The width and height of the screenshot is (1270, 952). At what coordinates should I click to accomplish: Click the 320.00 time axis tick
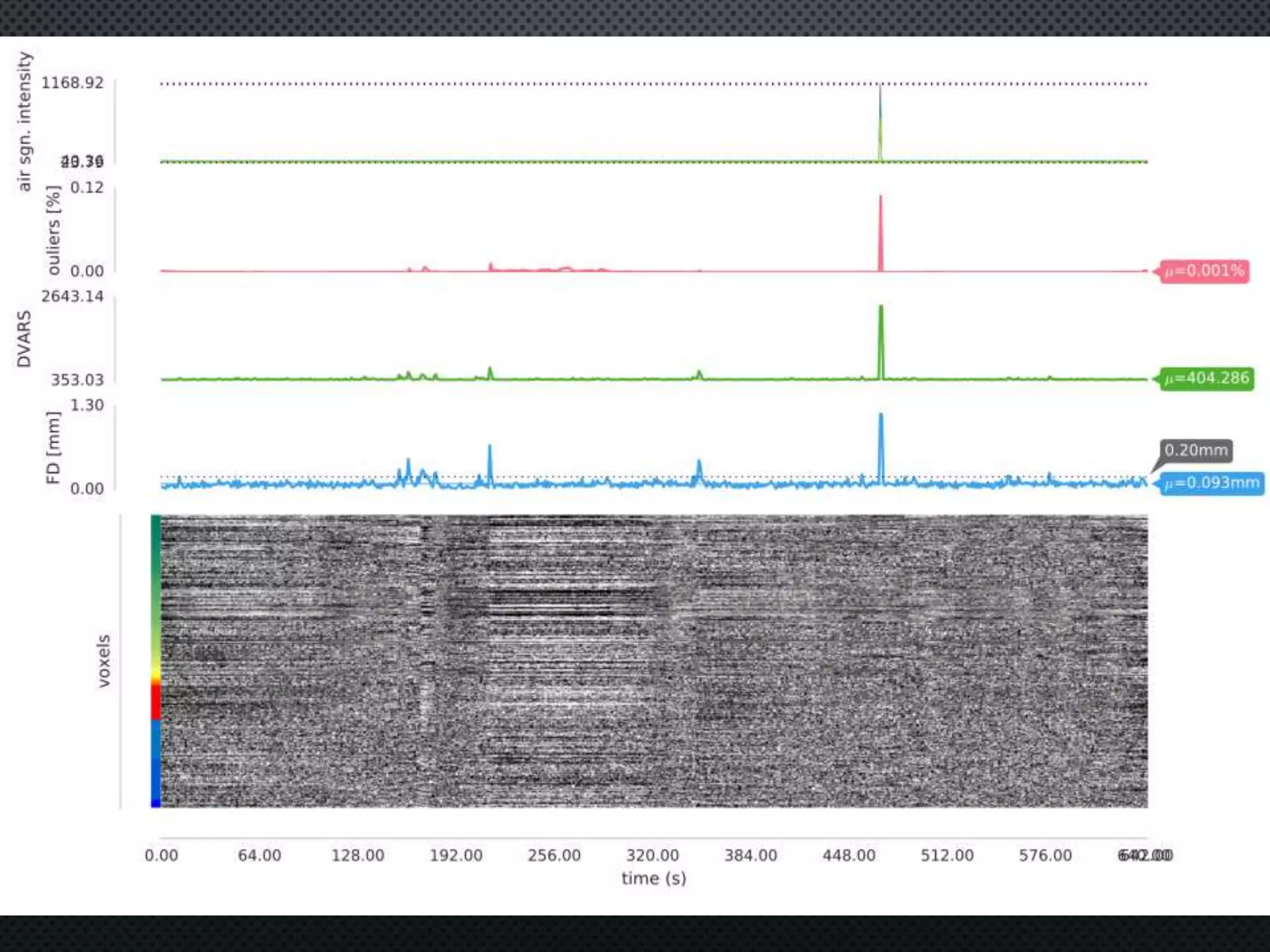[652, 855]
